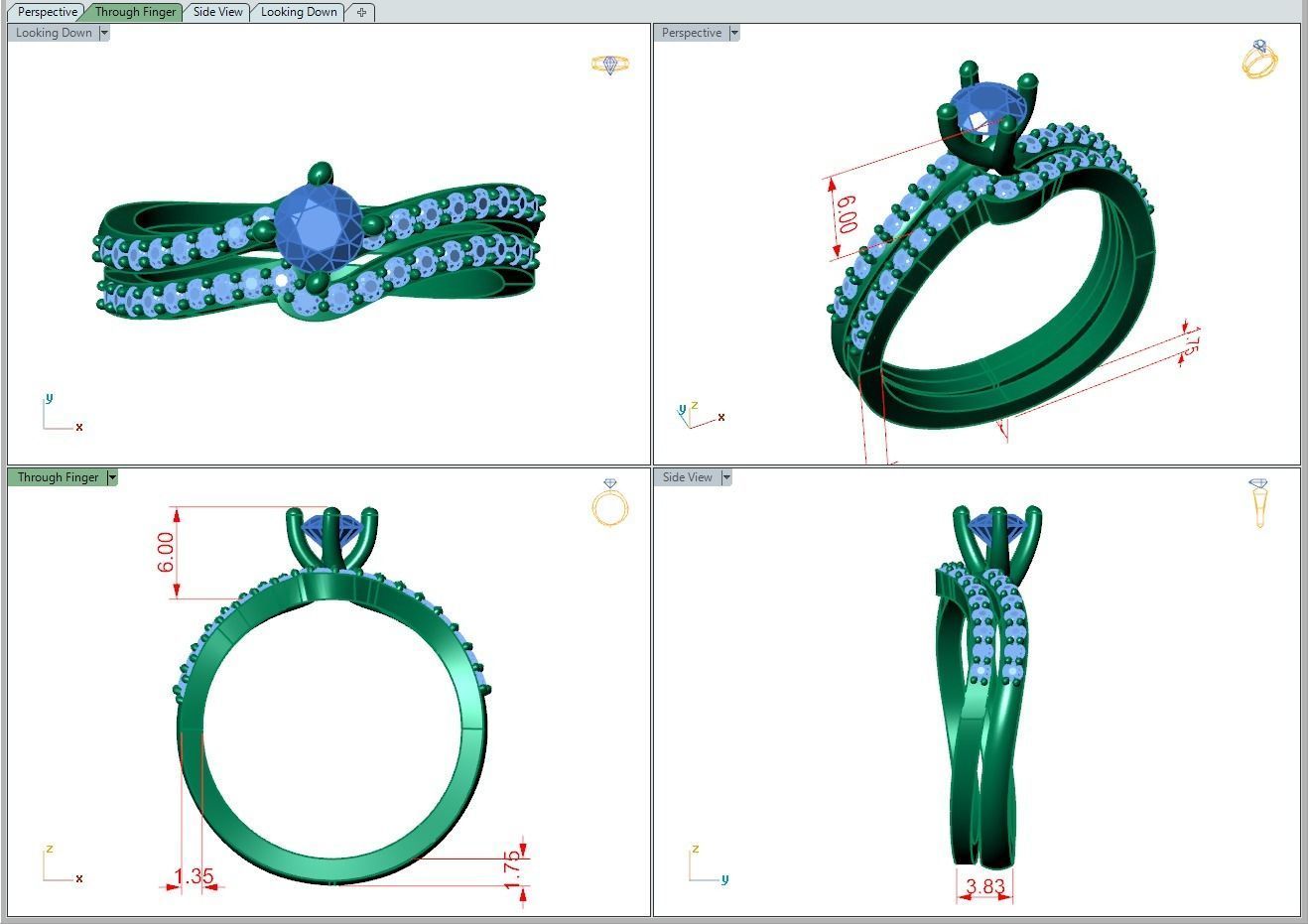Viewport: 1308px width, 924px height.
Task: Click the YZ axis indicator in Side View viewport
Action: point(709,864)
